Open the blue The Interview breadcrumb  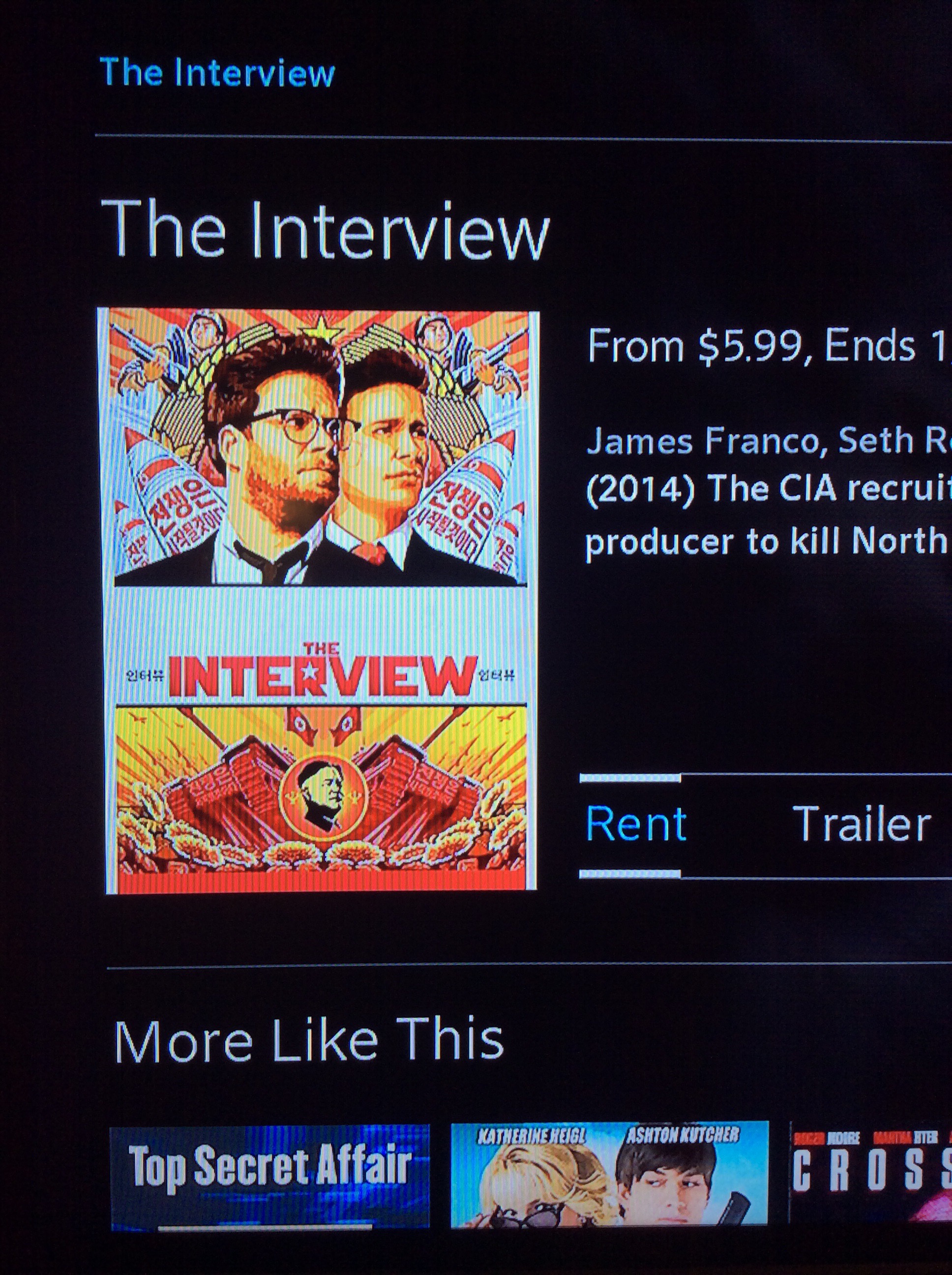coord(217,73)
